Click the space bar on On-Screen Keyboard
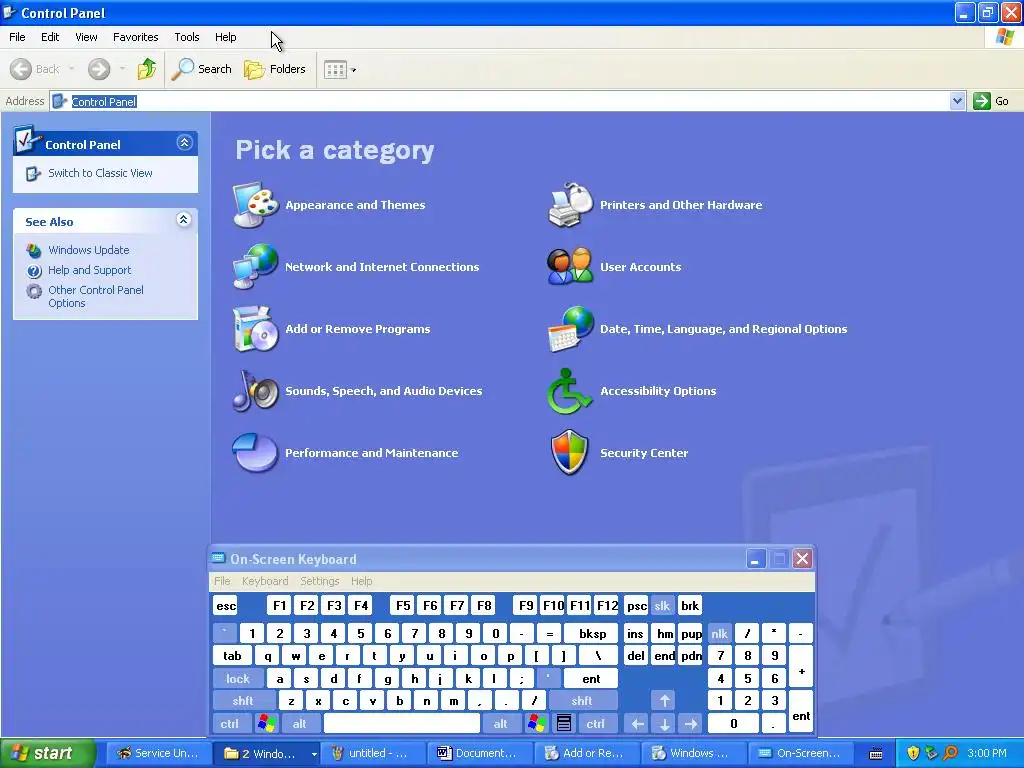 click(x=402, y=723)
